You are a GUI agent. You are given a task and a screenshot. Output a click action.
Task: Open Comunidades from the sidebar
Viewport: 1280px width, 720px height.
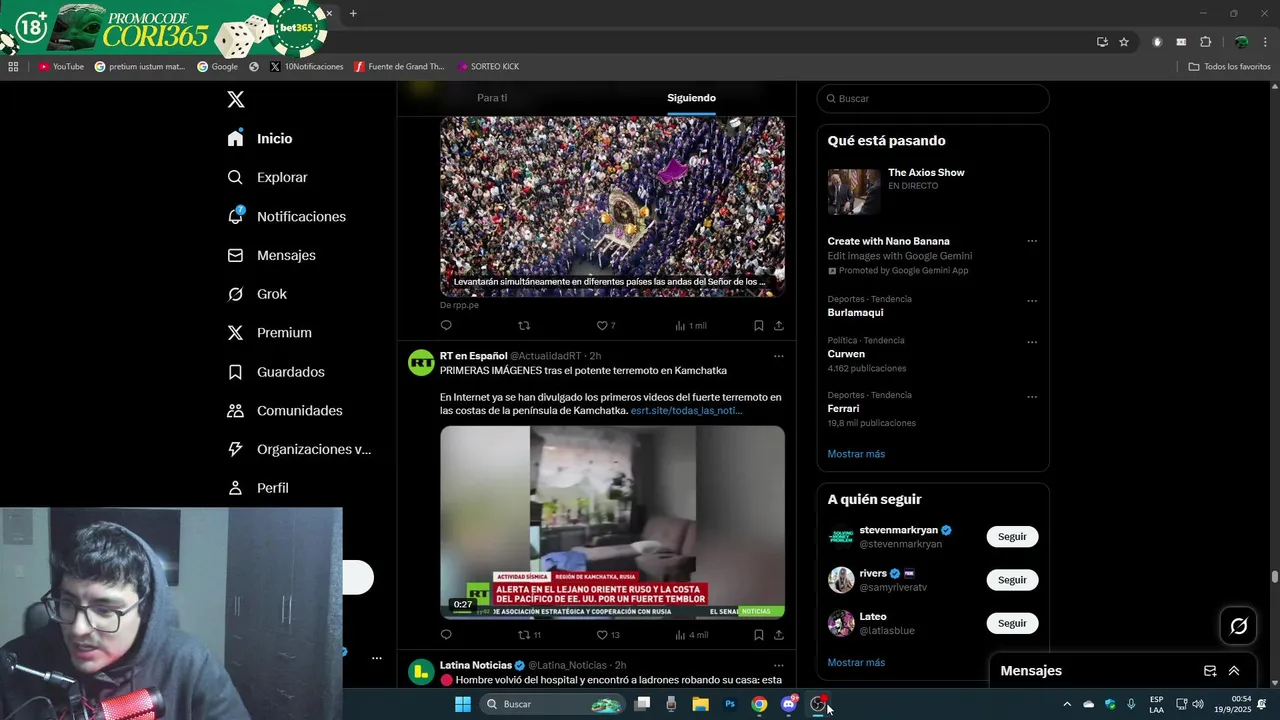pos(285,411)
